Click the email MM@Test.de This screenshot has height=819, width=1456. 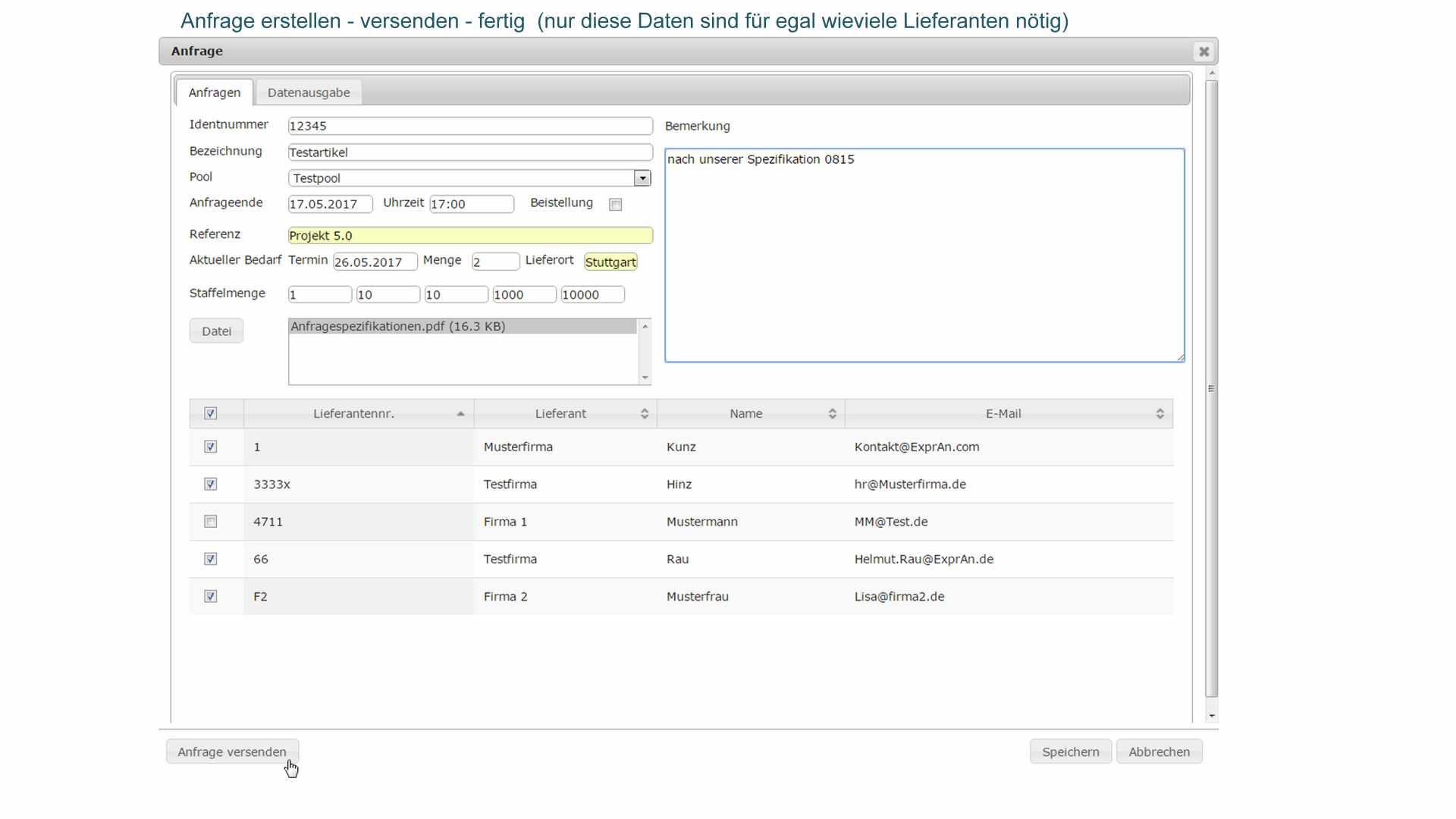point(891,522)
